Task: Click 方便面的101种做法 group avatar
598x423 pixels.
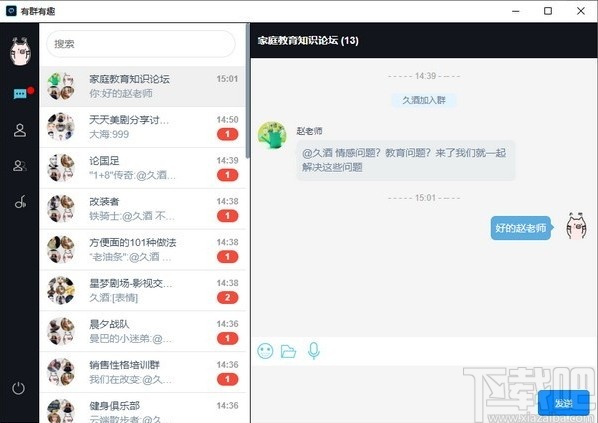Action: (61, 249)
